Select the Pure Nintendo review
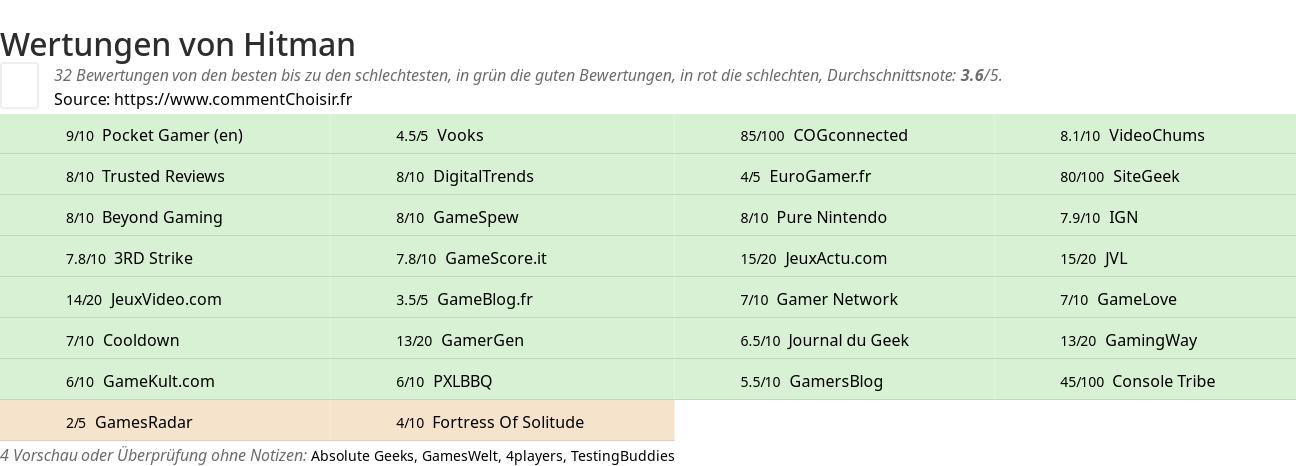1296x466 pixels. 832,217
